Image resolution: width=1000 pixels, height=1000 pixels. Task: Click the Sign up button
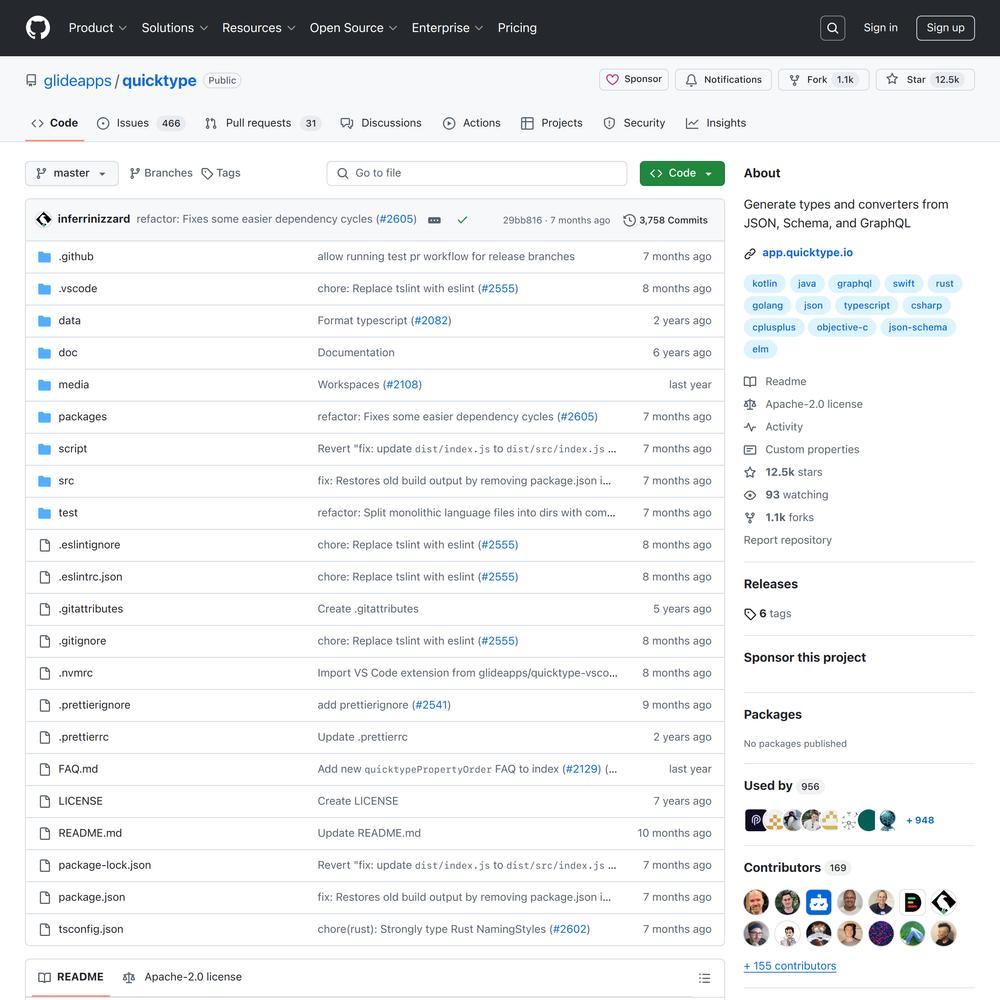click(945, 28)
